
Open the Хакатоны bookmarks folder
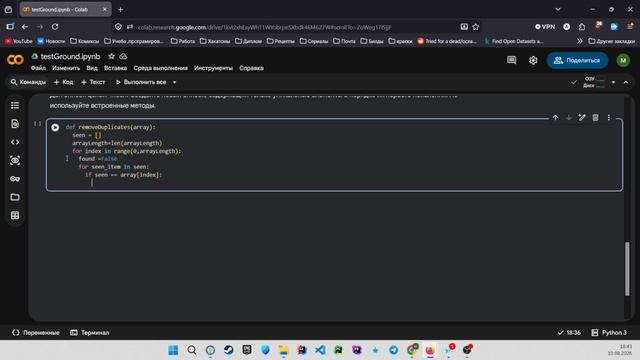[x=215, y=41]
